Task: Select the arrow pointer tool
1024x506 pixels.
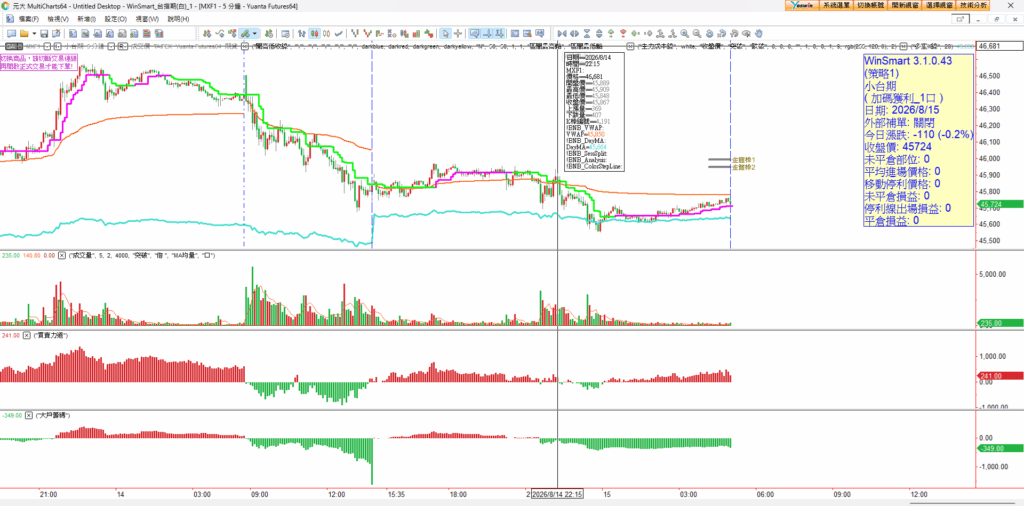Action: [x=445, y=33]
